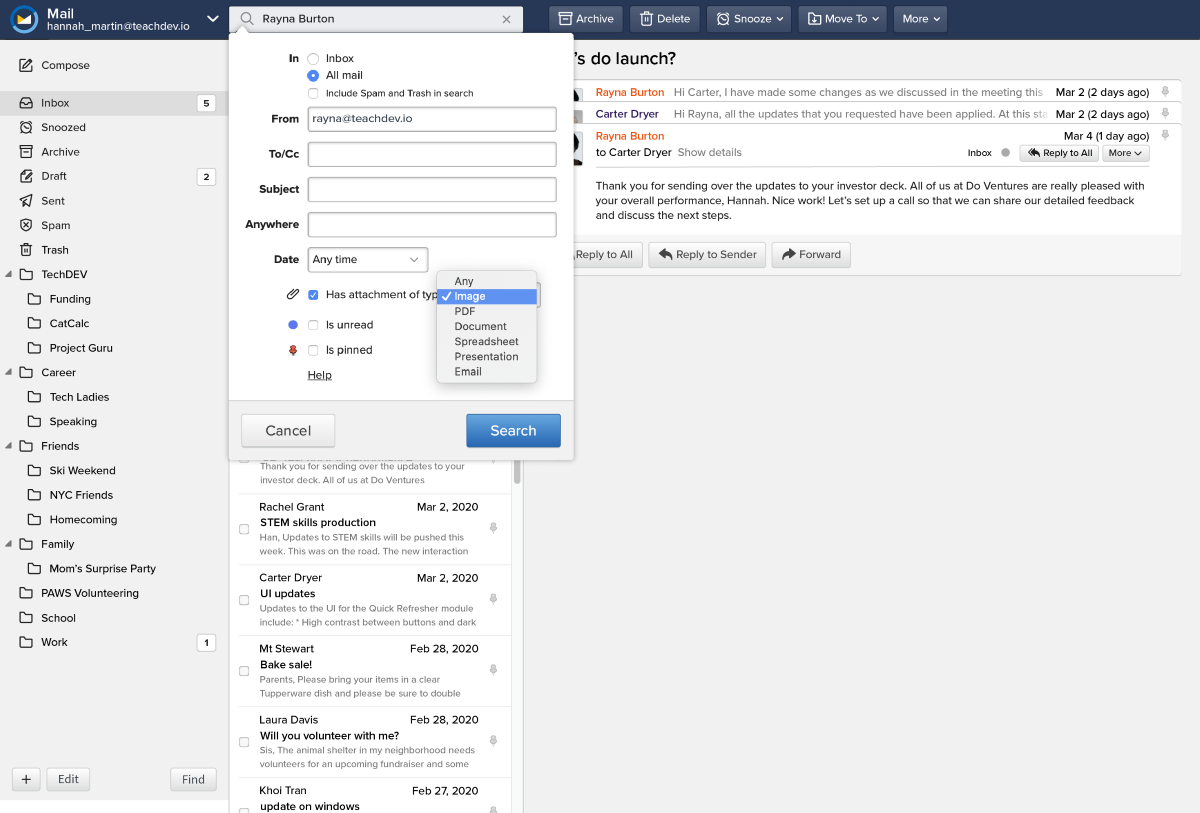
Task: Collapse the TechDEV folder tree
Action: point(8,274)
